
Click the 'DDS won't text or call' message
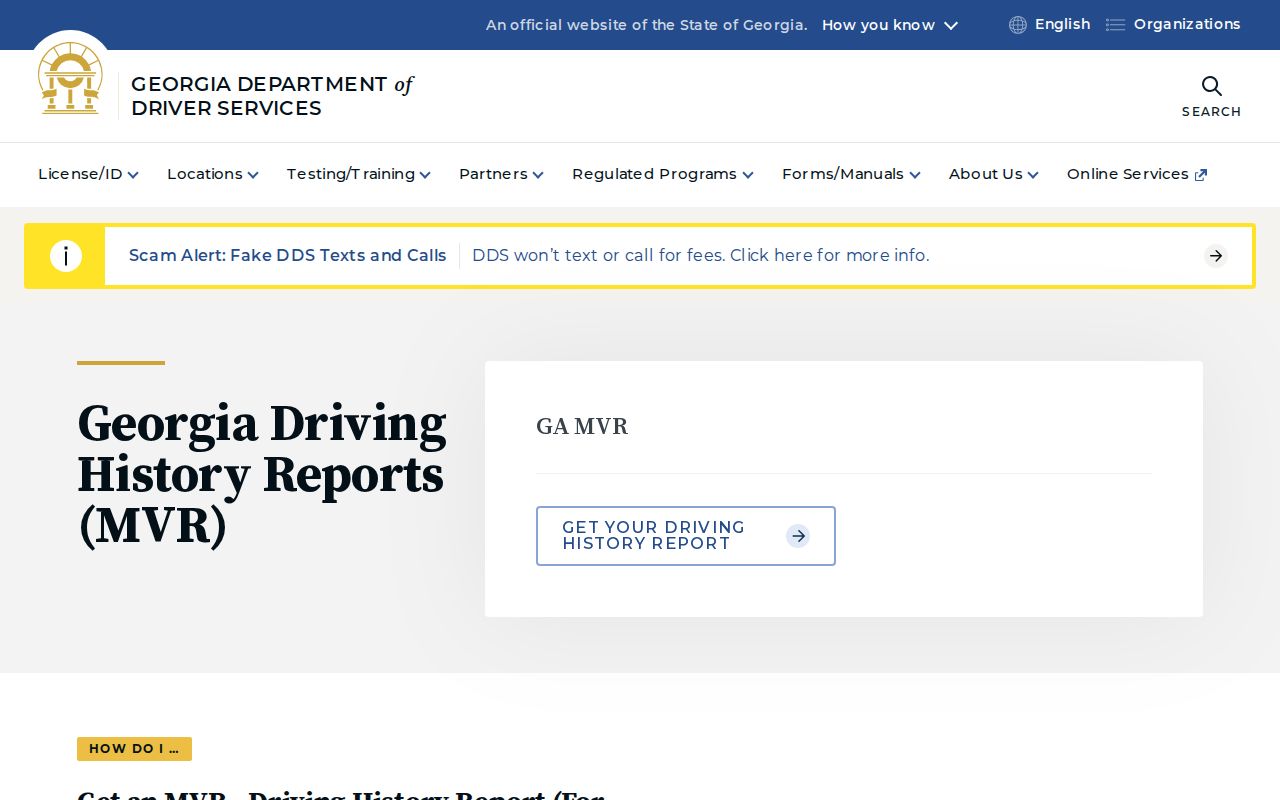pos(700,256)
